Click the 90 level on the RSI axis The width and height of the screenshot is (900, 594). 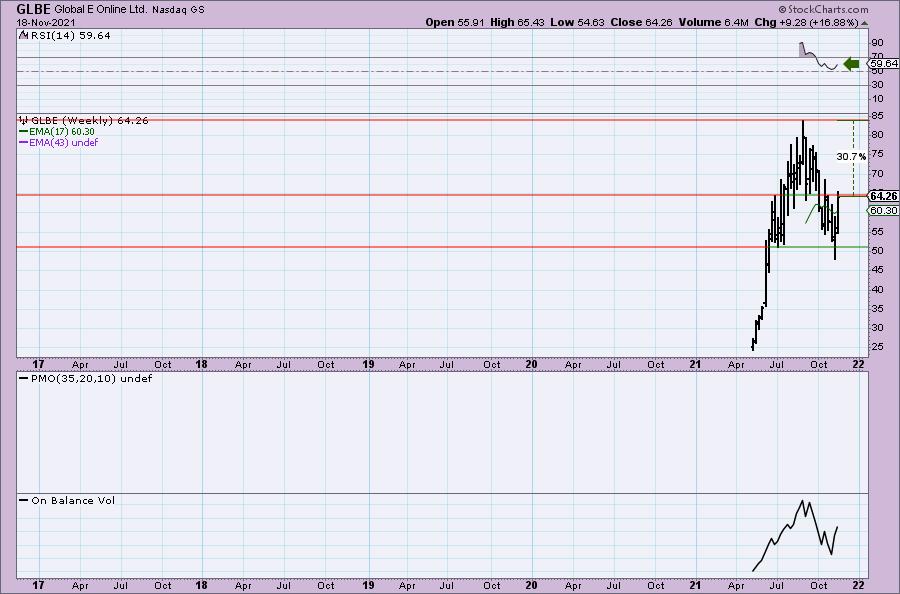coord(877,42)
